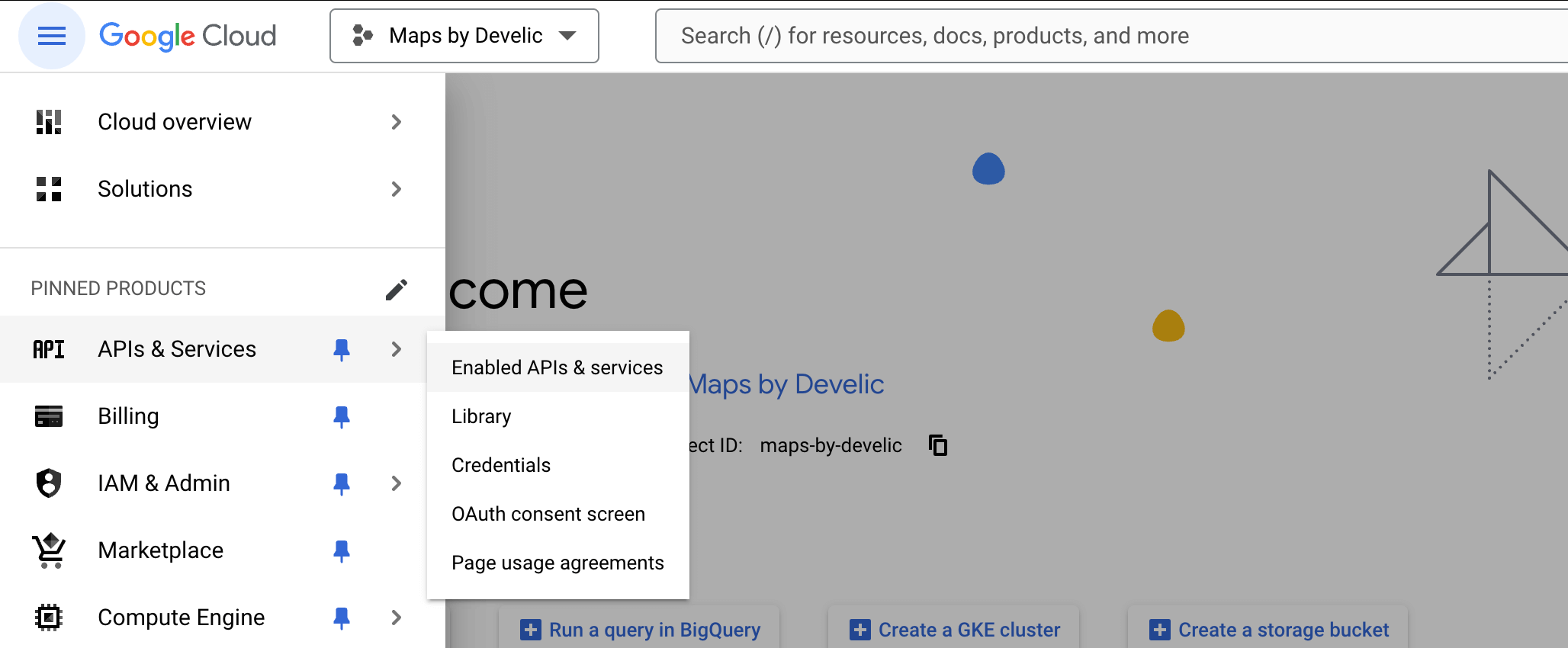The width and height of the screenshot is (1568, 648).
Task: Open Marketplace in the sidebar
Action: (222, 550)
